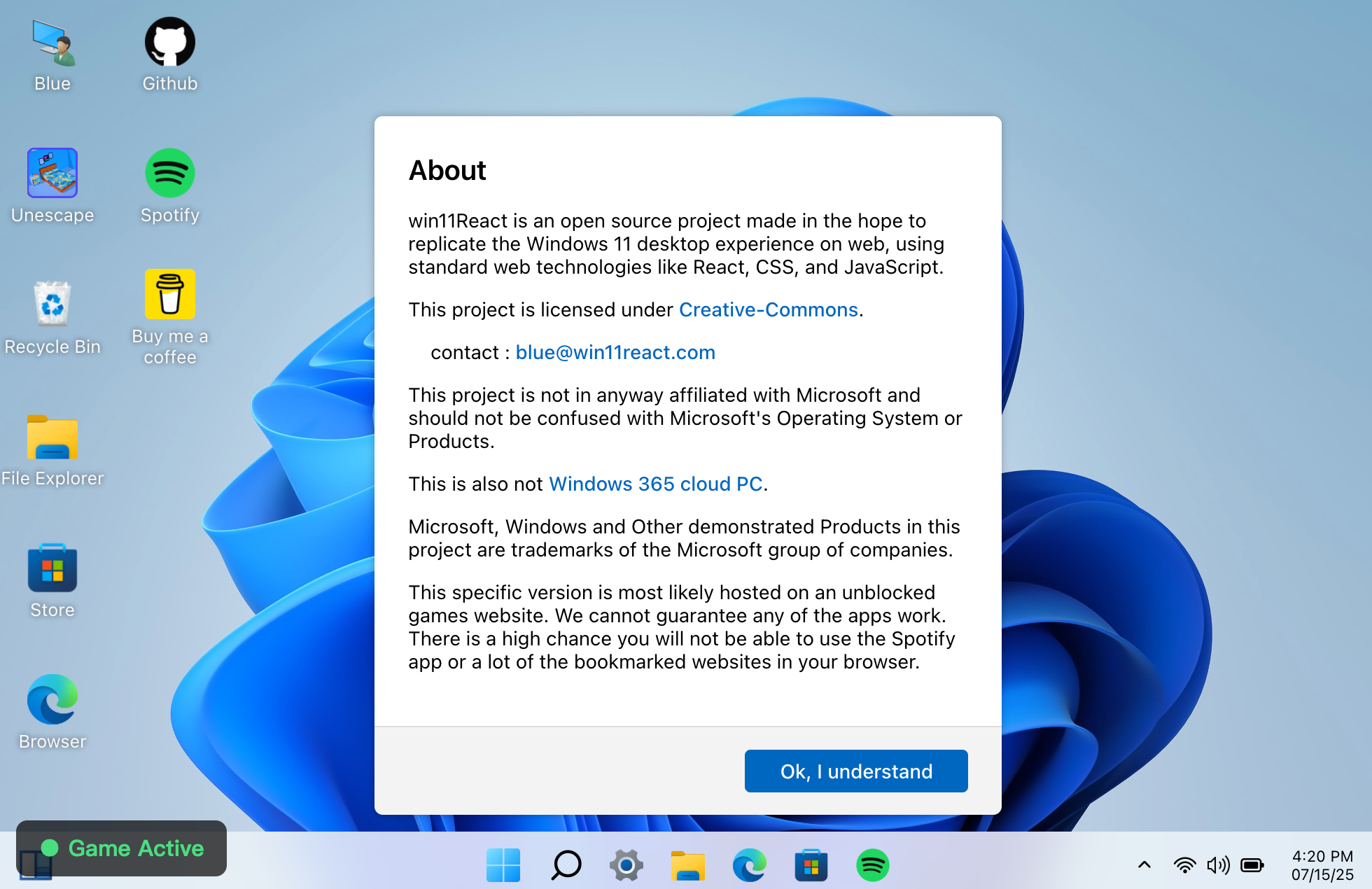This screenshot has width=1372, height=889.
Task: Open the Recycle Bin
Action: [x=52, y=318]
